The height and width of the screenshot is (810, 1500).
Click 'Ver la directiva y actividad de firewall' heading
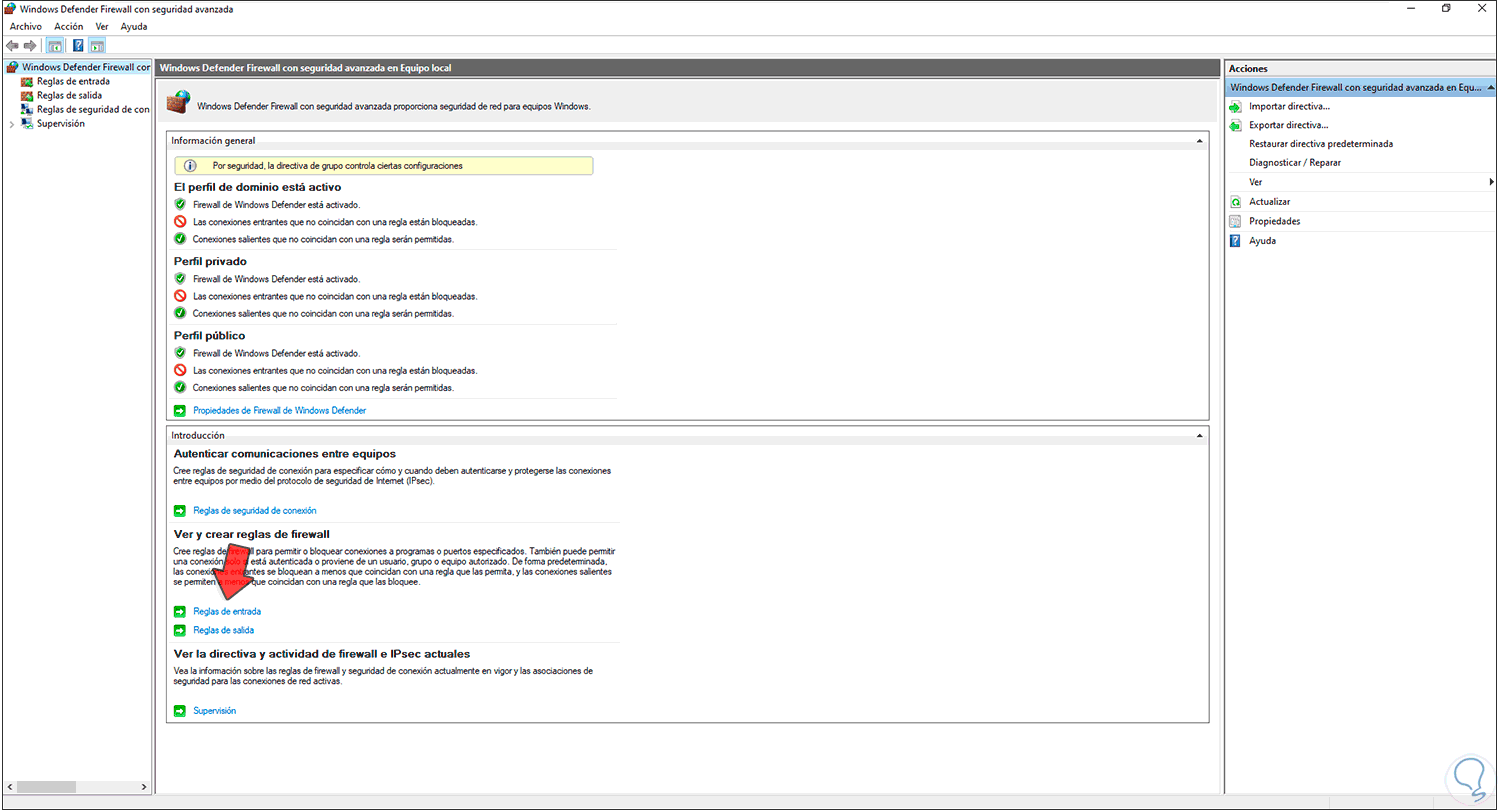(x=322, y=654)
